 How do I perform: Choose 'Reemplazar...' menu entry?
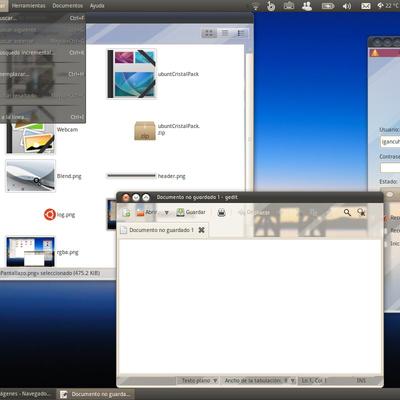[42, 74]
